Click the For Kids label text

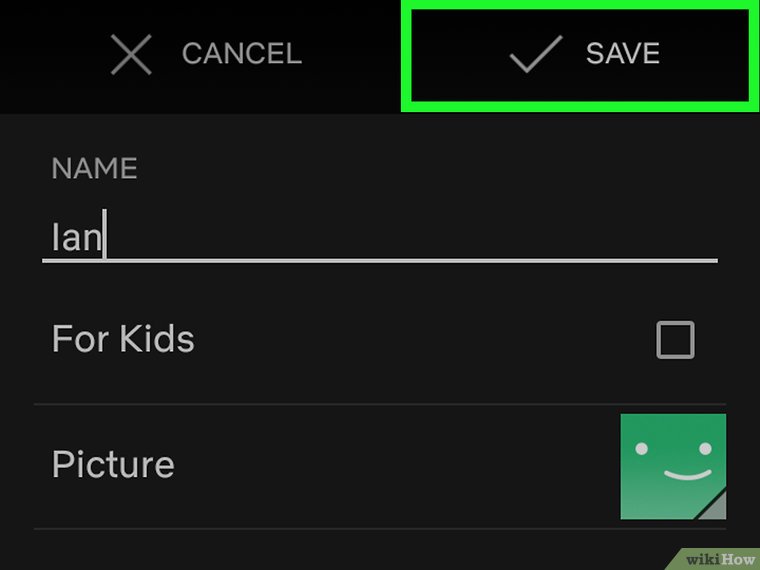[x=123, y=340]
